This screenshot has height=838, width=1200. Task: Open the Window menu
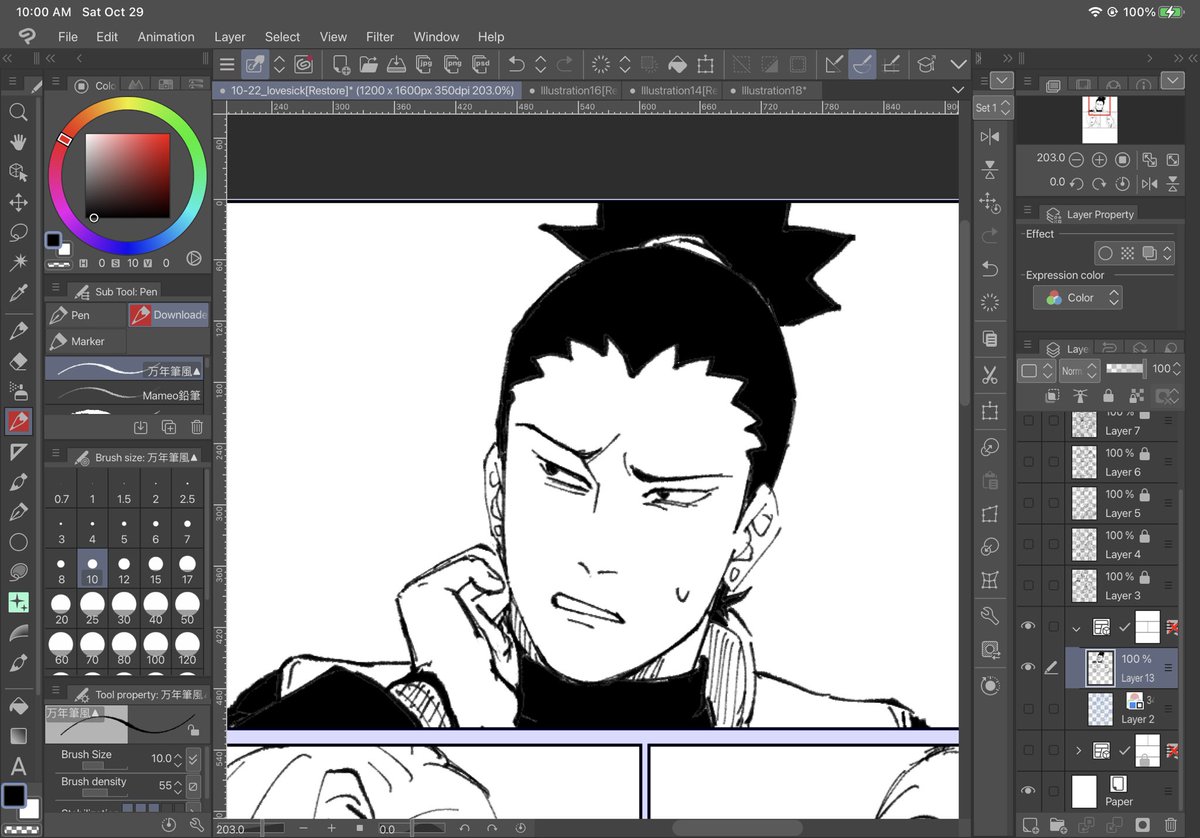437,37
